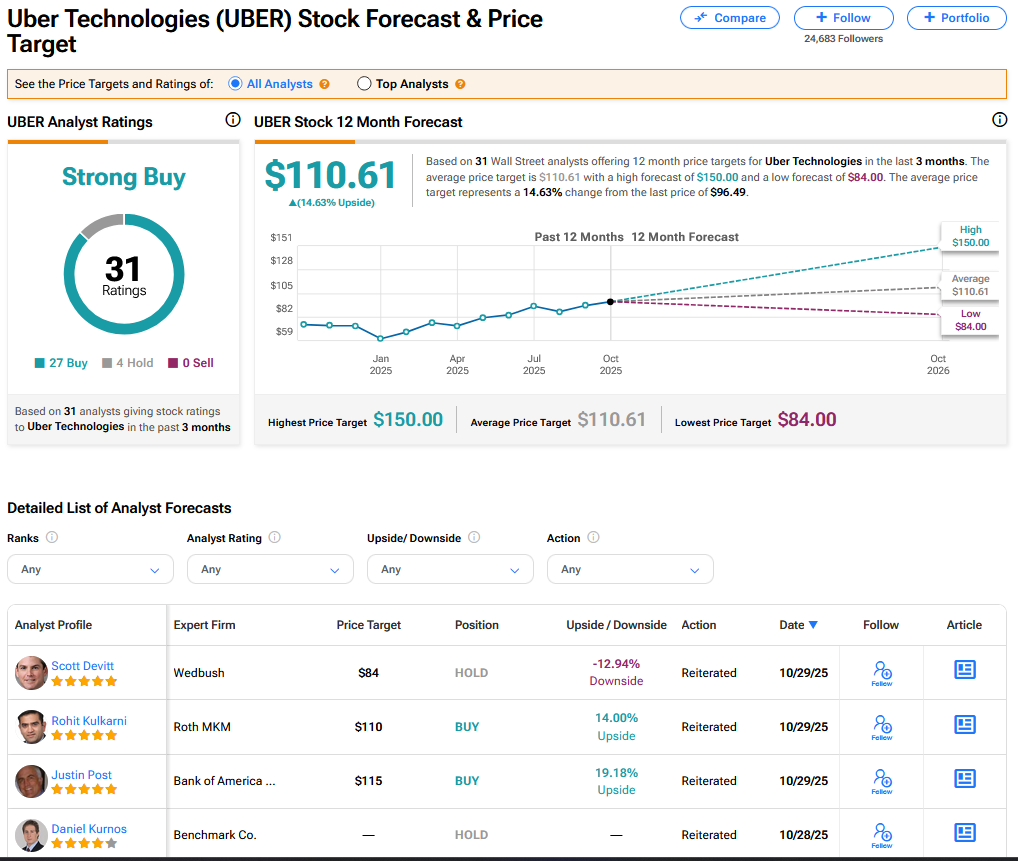This screenshot has height=861, width=1018.
Task: Open article icon for Scott Devitt
Action: [x=964, y=670]
